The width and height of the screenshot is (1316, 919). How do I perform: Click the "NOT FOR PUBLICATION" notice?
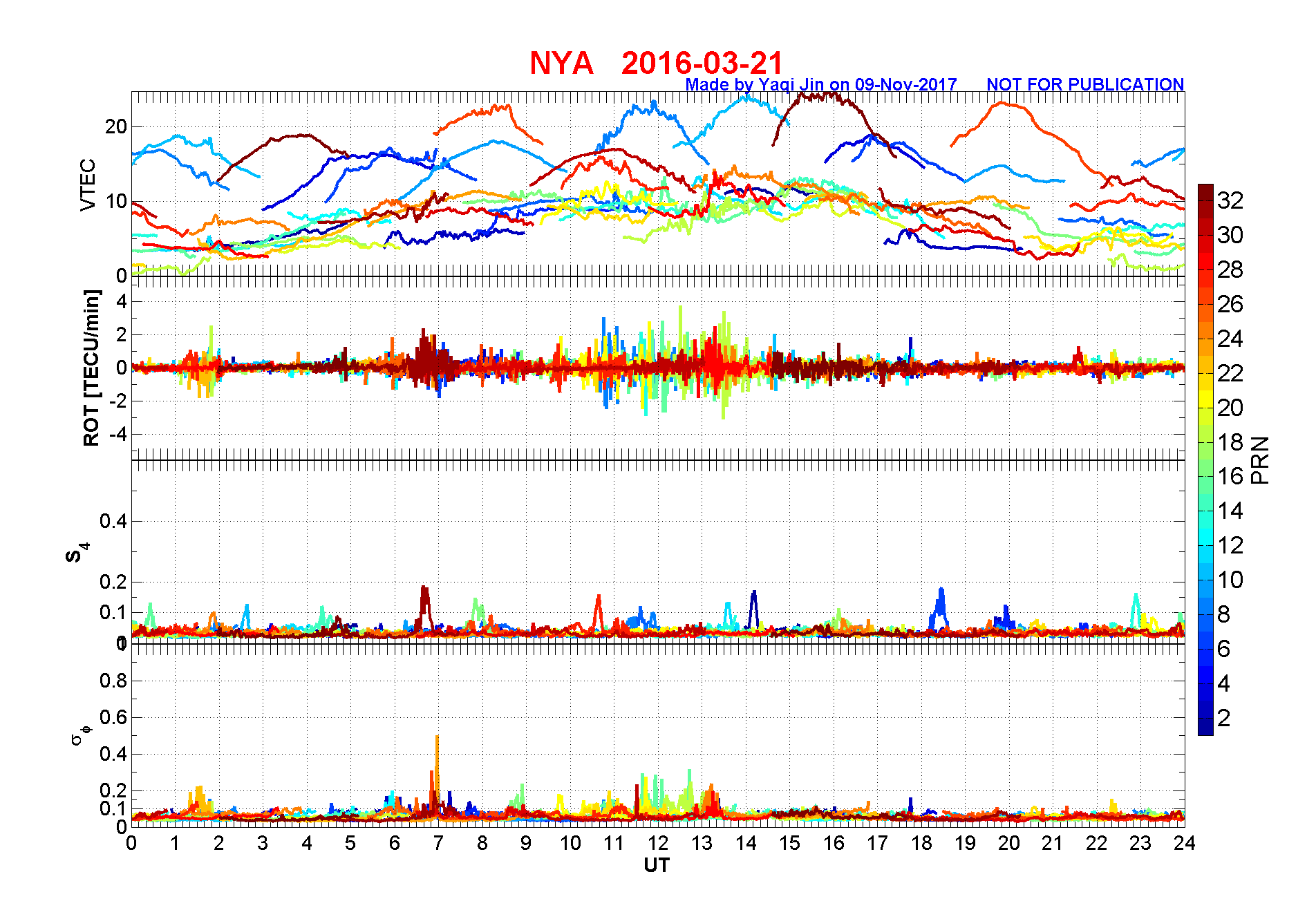(1085, 84)
